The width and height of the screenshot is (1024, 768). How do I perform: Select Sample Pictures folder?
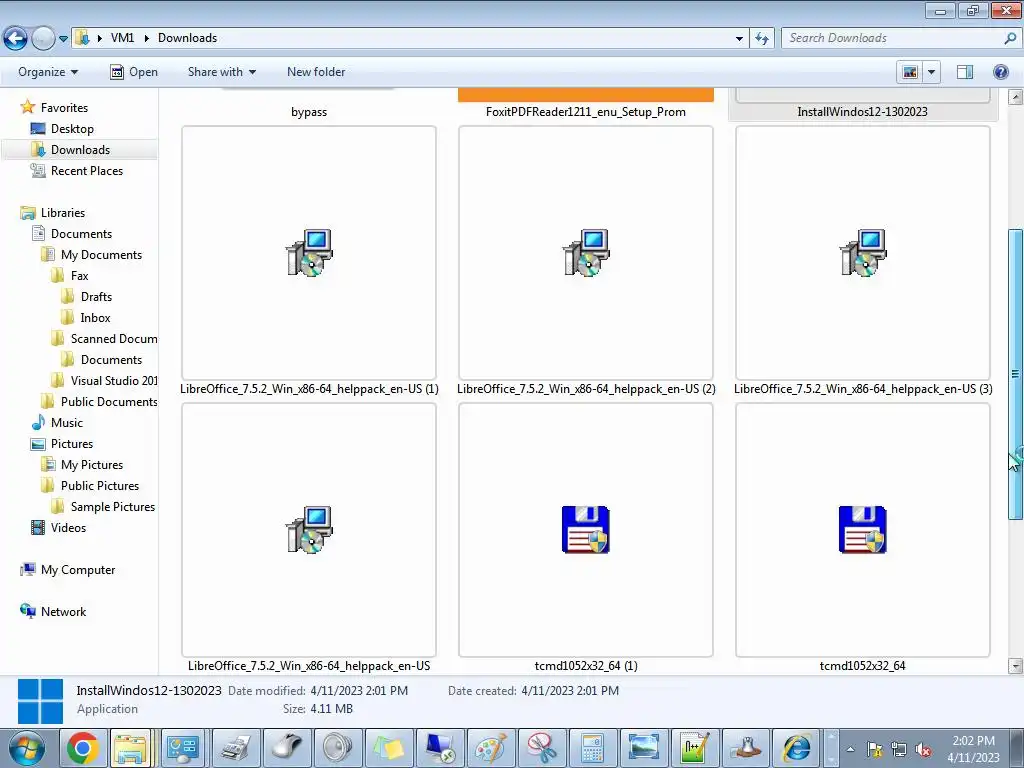113,507
